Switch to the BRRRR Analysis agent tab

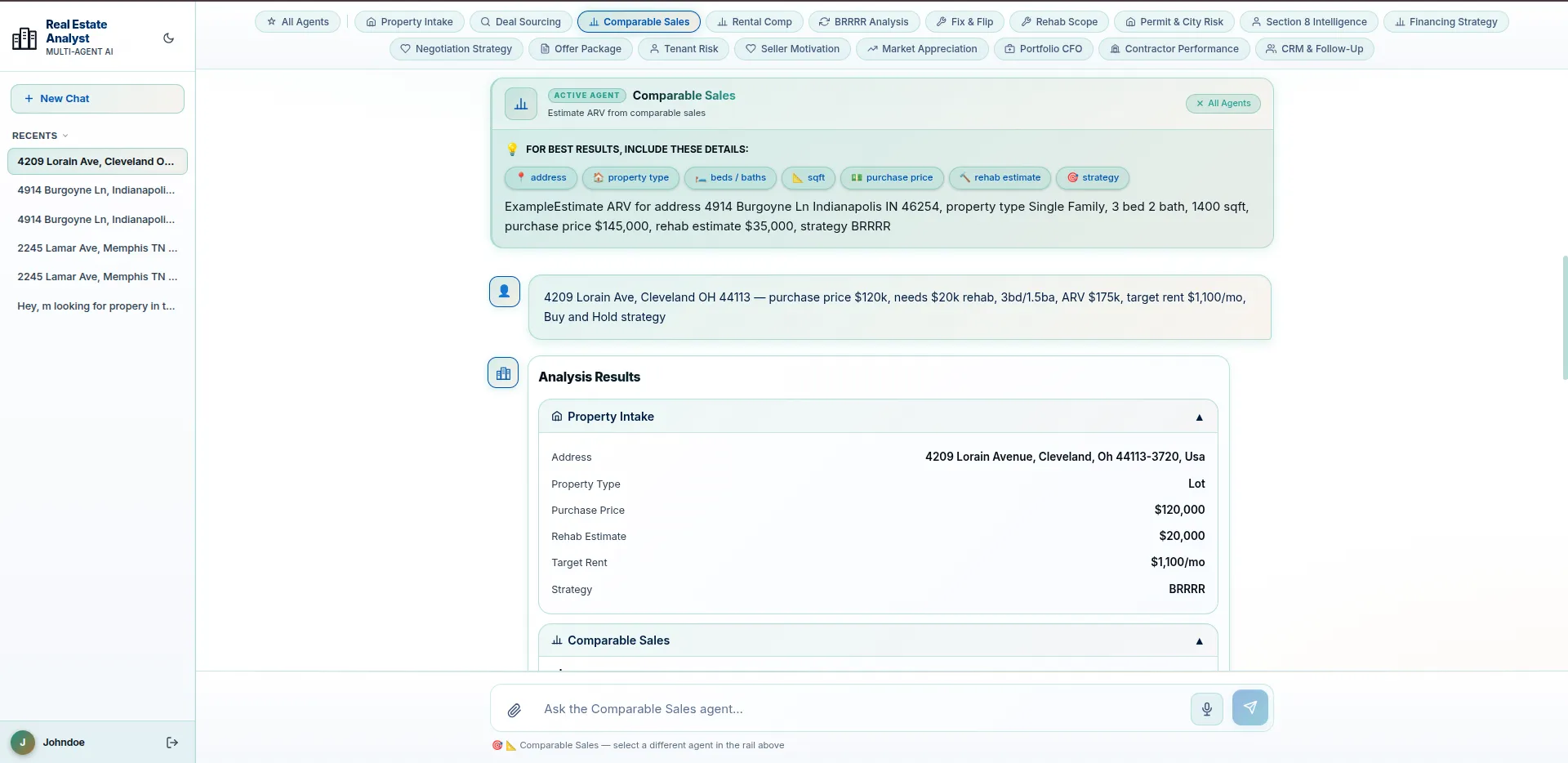pyautogui.click(x=864, y=22)
